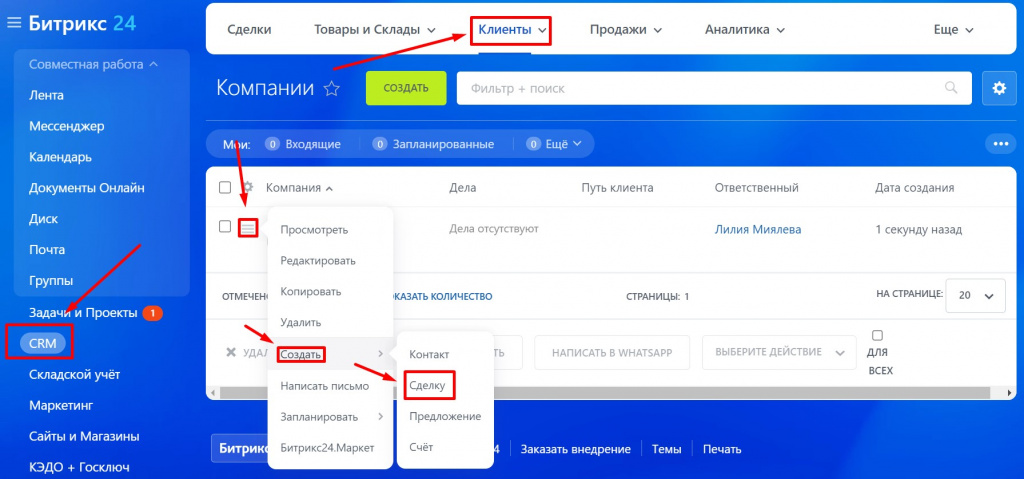Open Документы Онлайн in sidebar
The width and height of the screenshot is (1024, 479).
tap(87, 188)
